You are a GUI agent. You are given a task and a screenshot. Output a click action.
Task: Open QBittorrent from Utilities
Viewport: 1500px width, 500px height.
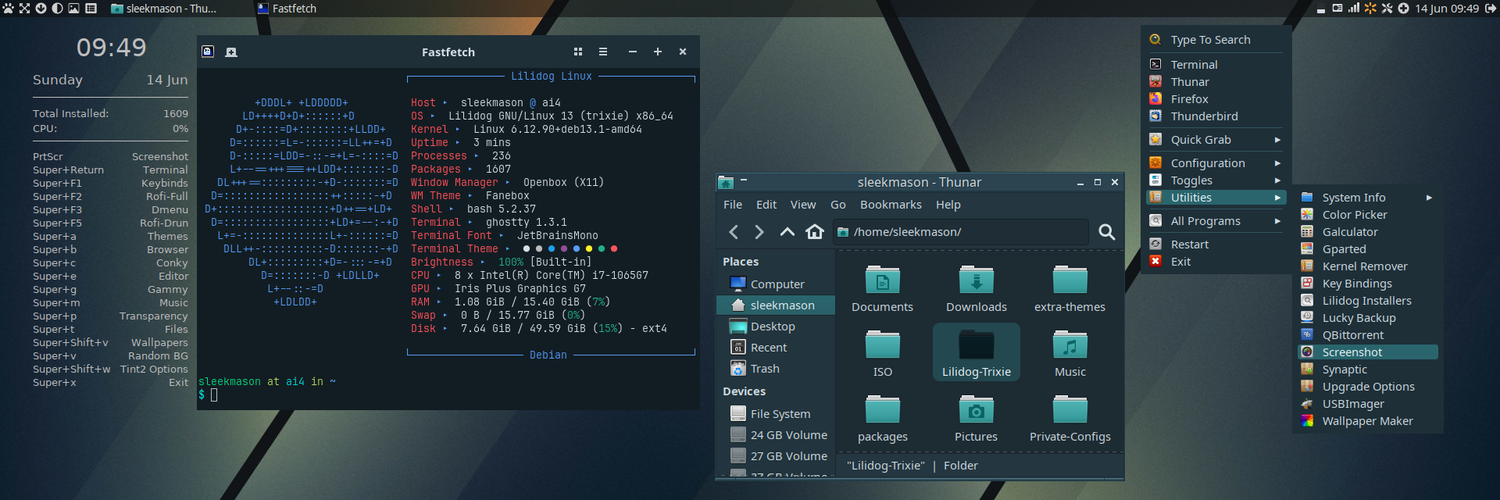click(1367, 335)
